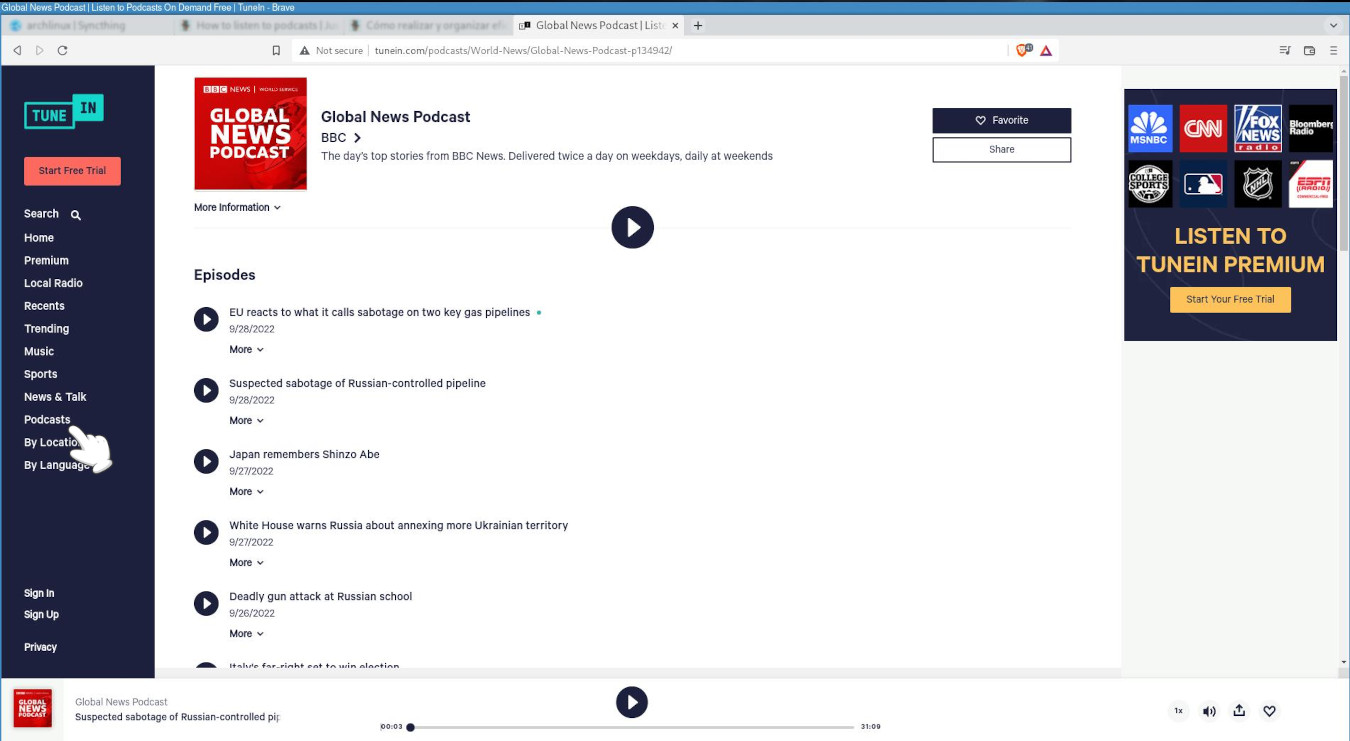Expand the More Information section
This screenshot has height=741, width=1350.
click(237, 208)
